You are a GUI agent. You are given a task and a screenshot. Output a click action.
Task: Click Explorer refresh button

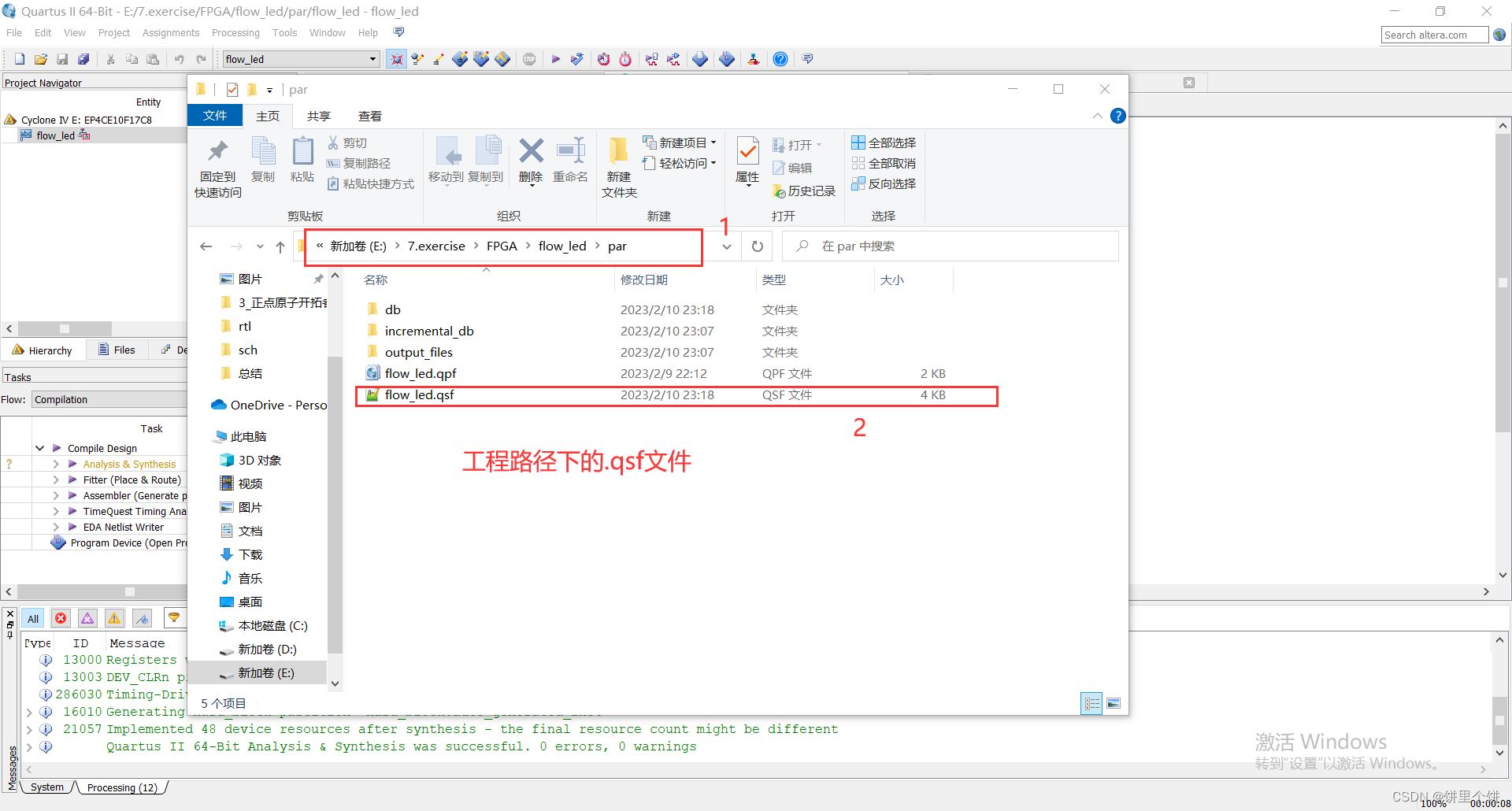(758, 246)
